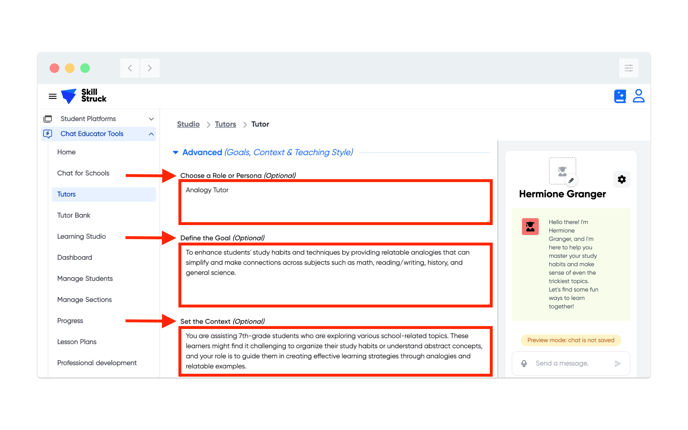This screenshot has width=688, height=430.
Task: Click the Preview mode notice badge
Action: pyautogui.click(x=570, y=340)
